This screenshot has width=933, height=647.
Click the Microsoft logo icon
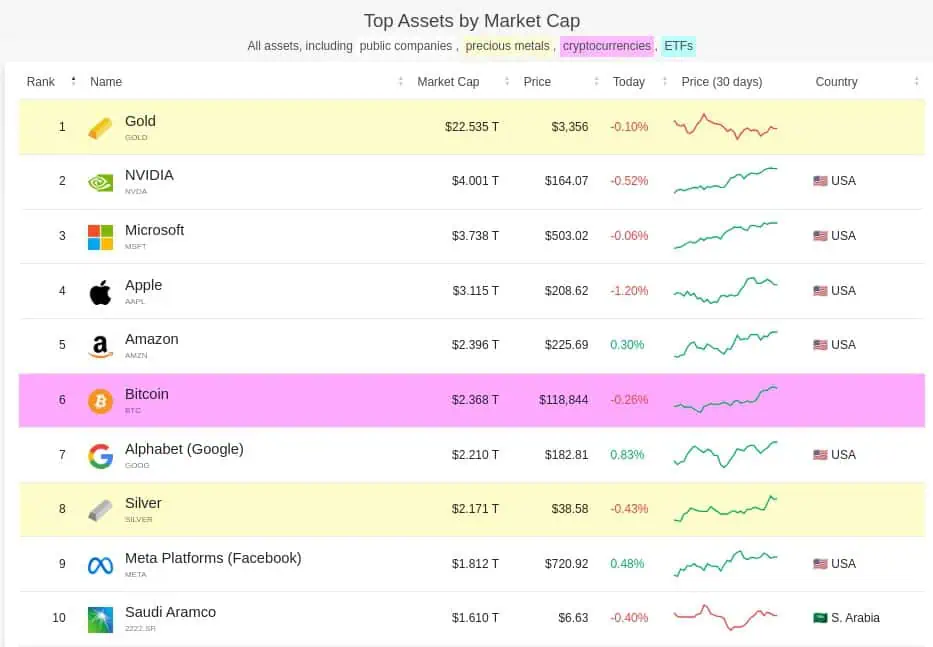tap(100, 237)
